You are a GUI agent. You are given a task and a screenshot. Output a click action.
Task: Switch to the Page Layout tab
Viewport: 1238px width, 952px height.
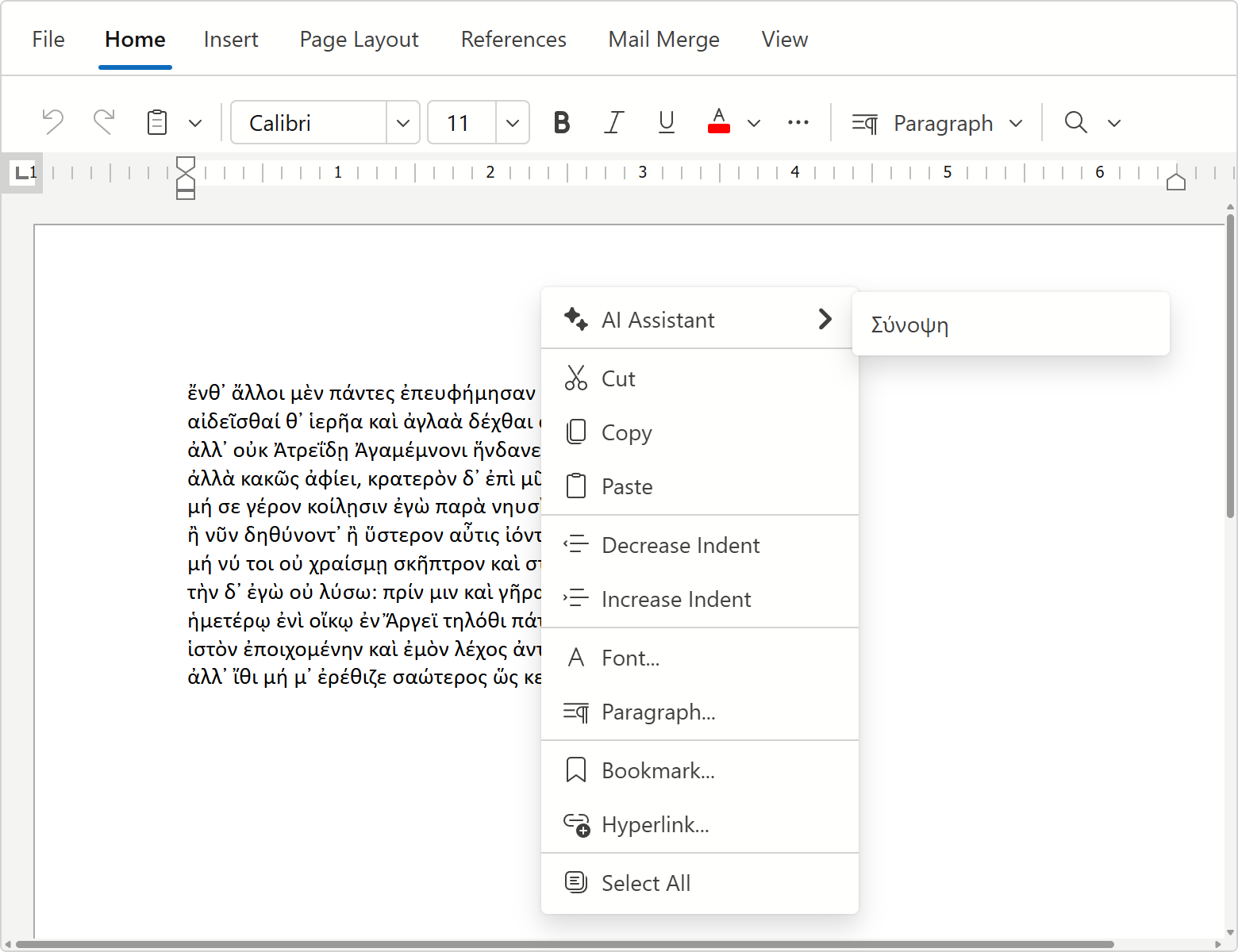click(359, 40)
